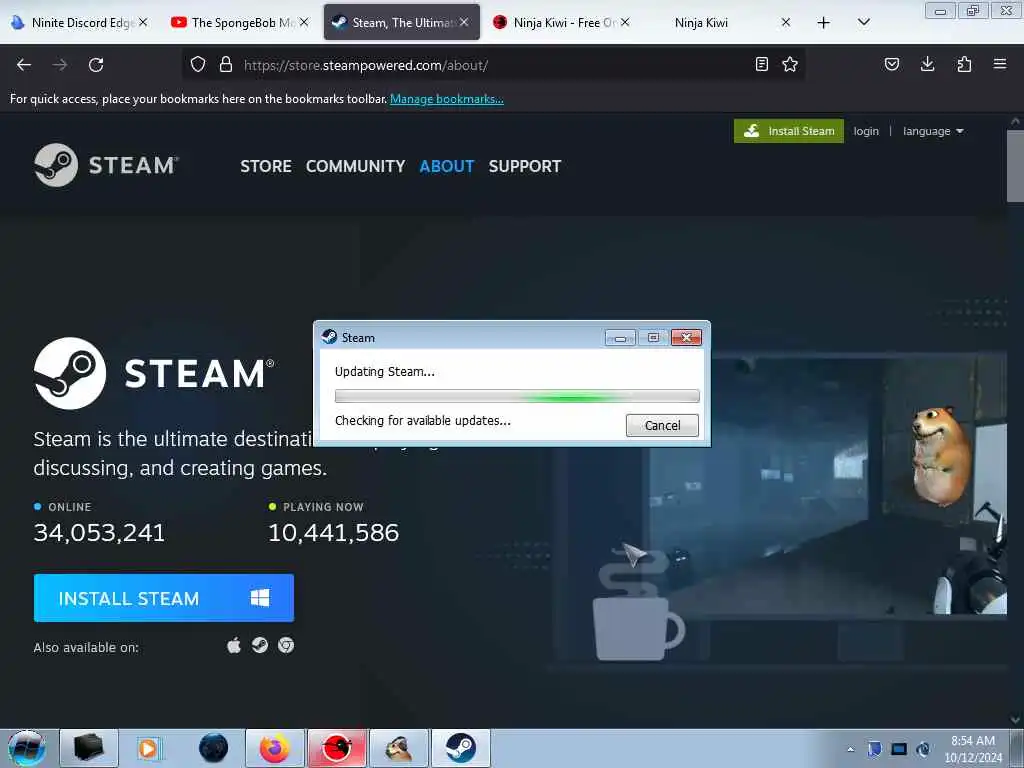Open the tracking protection shield icon
The image size is (1024, 768).
point(198,65)
